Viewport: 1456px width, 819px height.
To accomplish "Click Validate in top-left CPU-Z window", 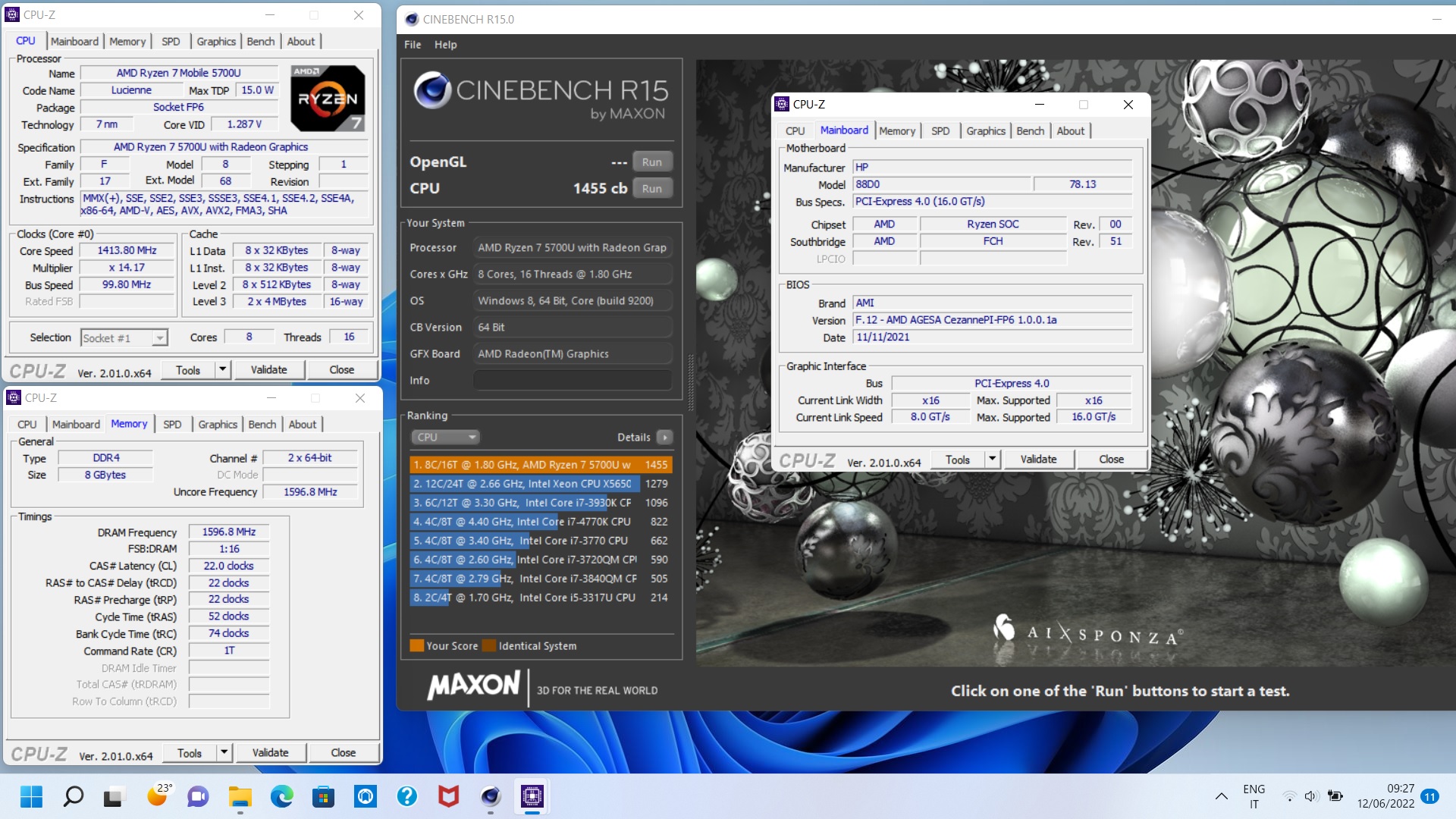I will (x=269, y=369).
